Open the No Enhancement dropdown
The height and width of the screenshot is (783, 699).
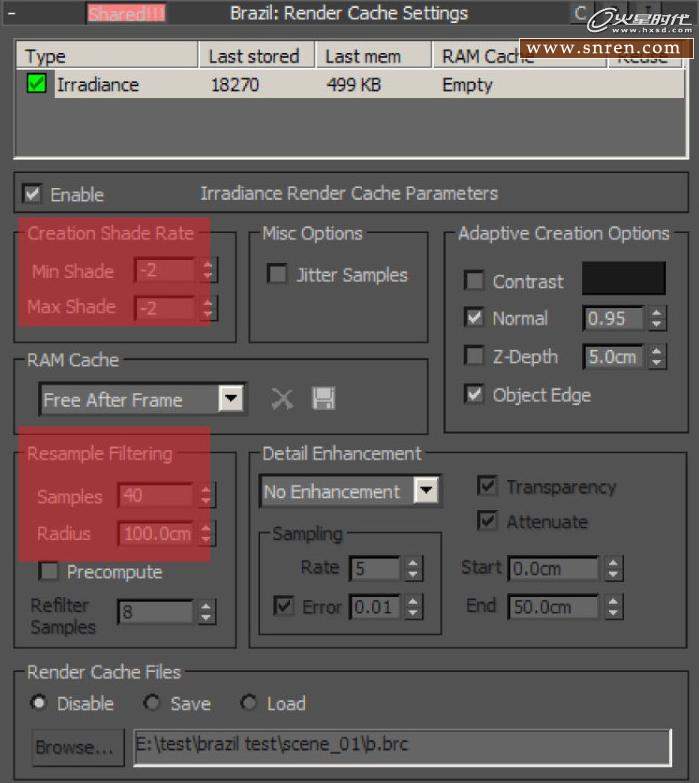pyautogui.click(x=426, y=491)
